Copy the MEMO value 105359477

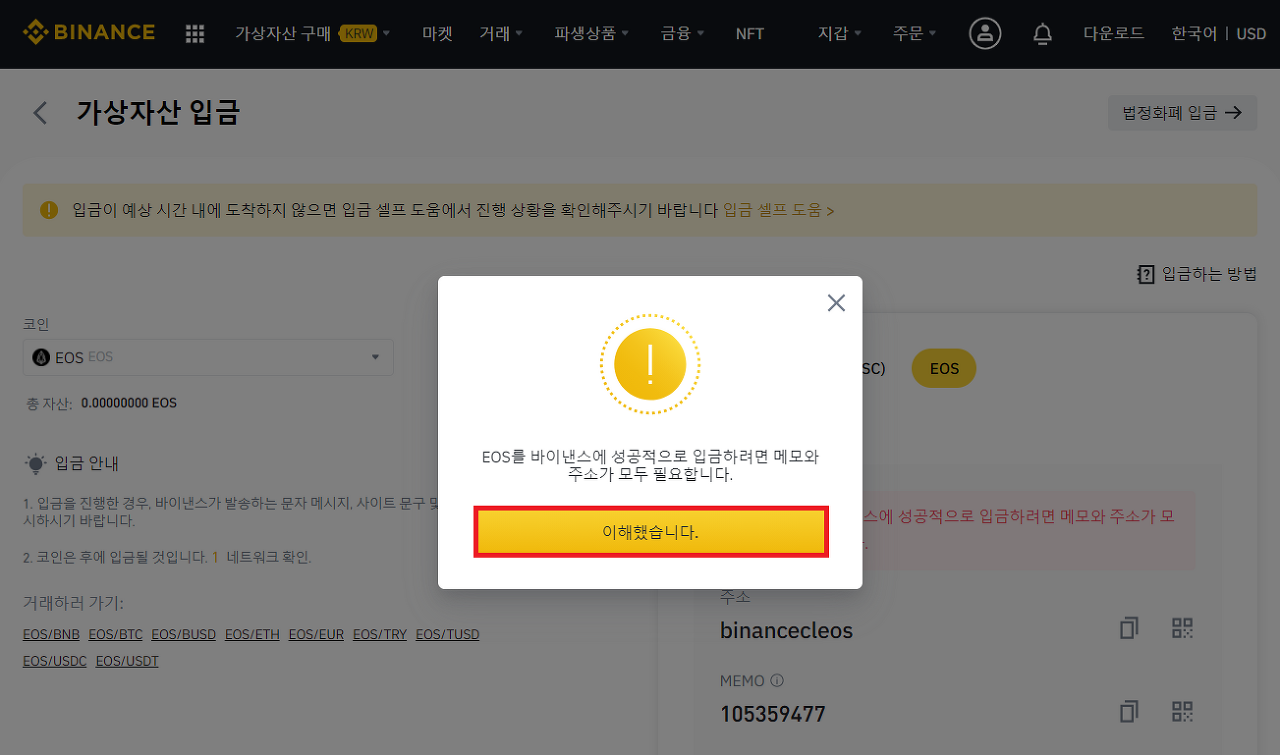[1128, 711]
